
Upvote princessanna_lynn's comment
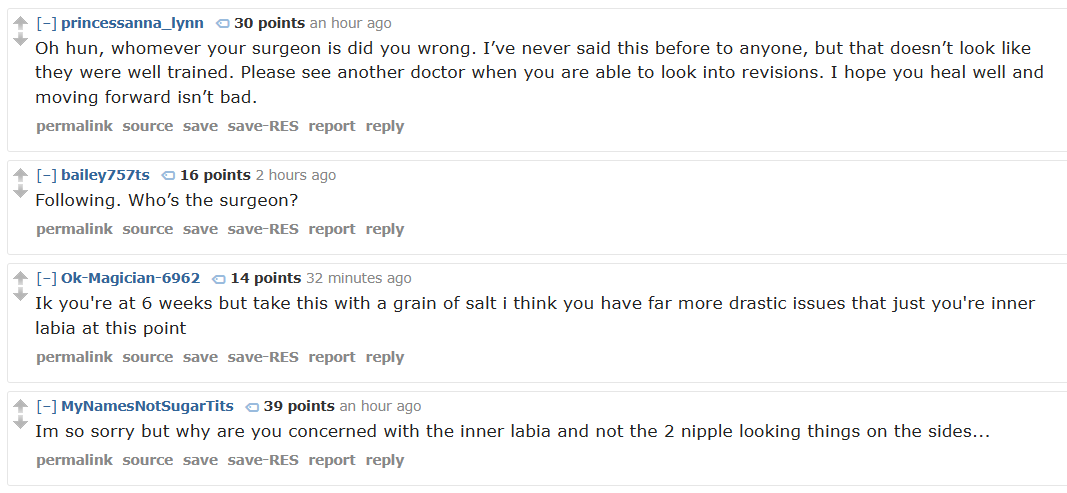[x=19, y=23]
